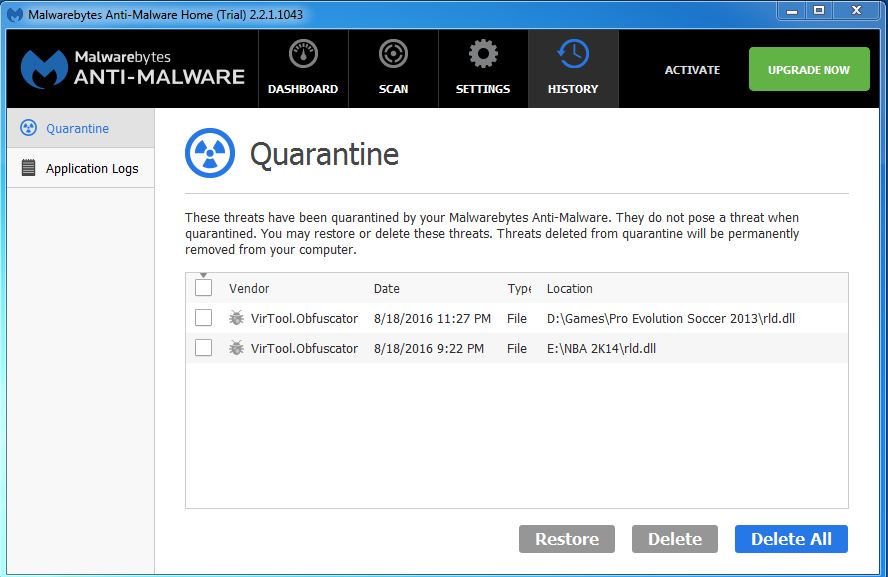Viewport: 888px width, 577px height.
Task: Click bug icon for Pro Evolution Soccer threat
Action: (236, 318)
